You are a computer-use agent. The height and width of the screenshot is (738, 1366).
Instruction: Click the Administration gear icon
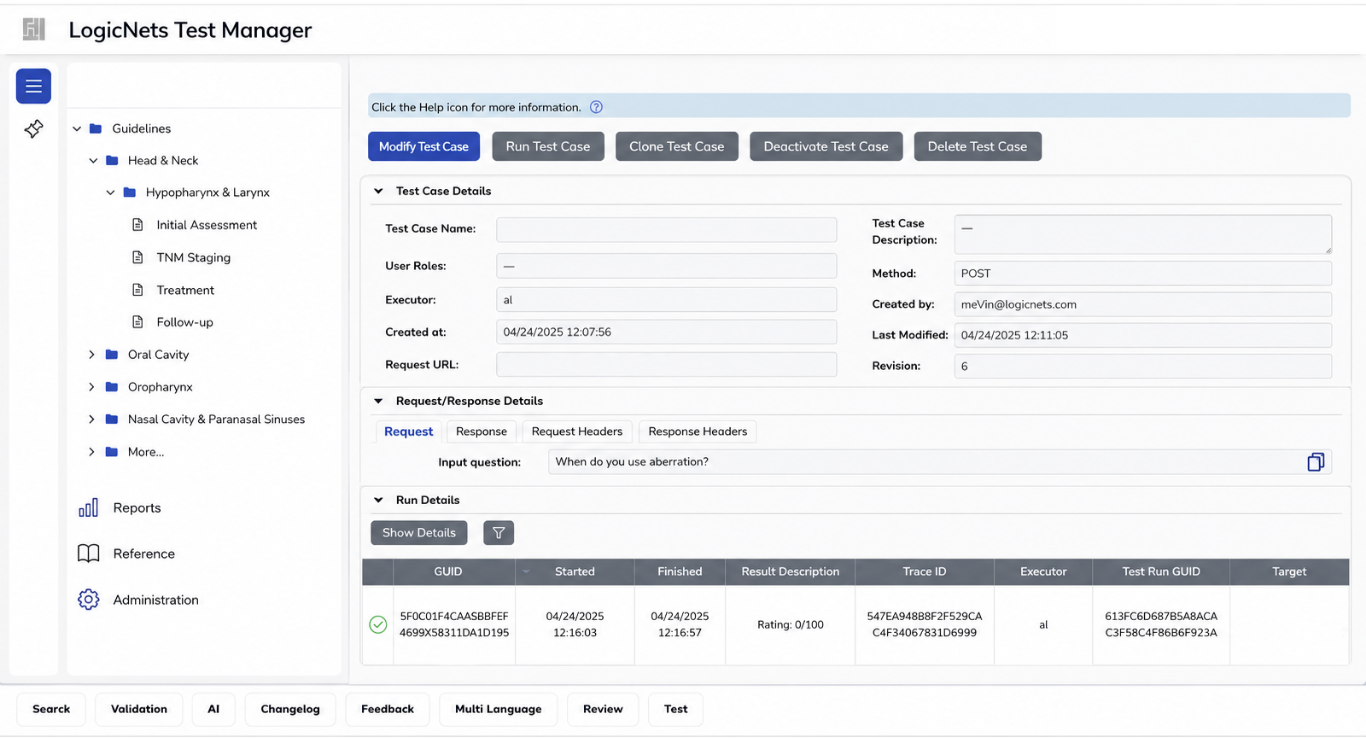[x=88, y=600]
